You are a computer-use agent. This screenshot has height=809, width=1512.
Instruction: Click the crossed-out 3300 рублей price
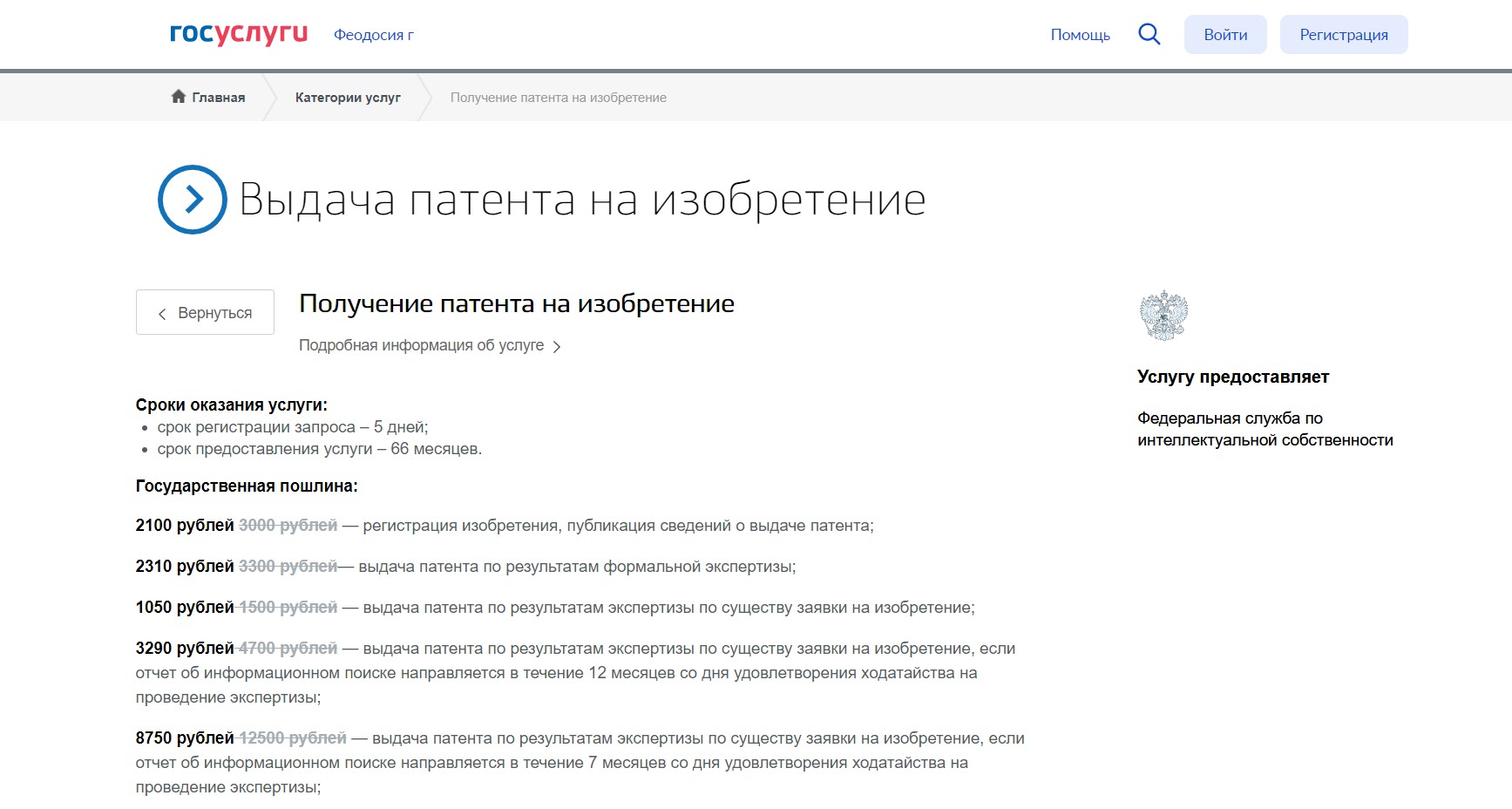288,567
